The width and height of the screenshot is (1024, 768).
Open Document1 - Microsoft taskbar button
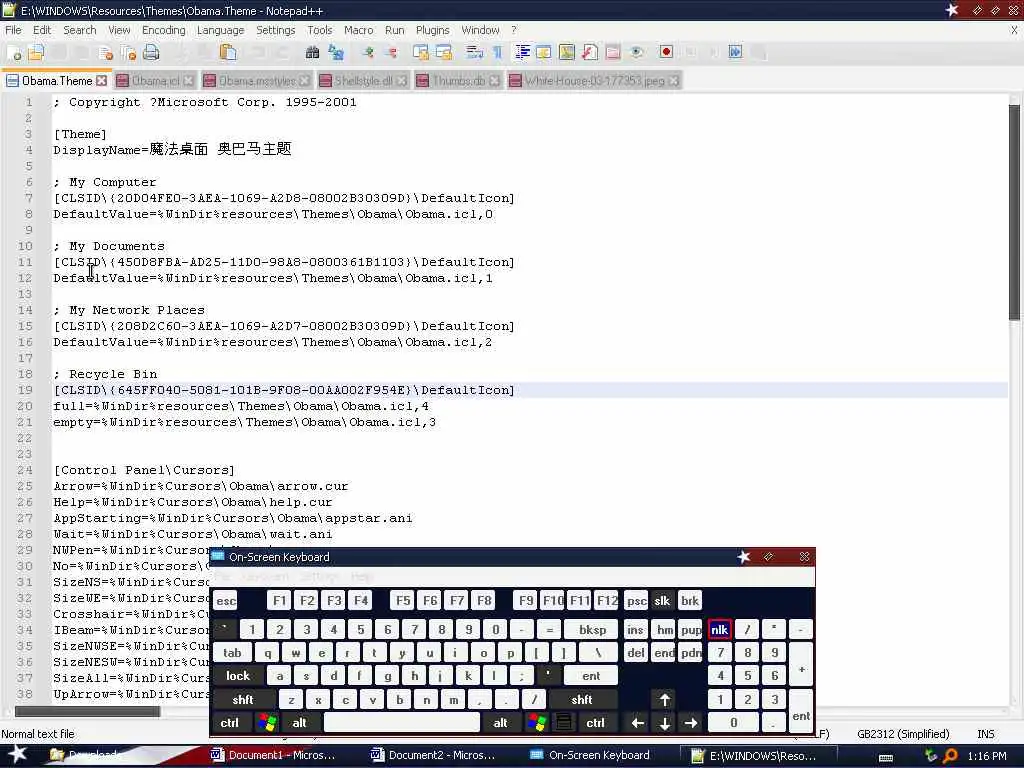click(x=273, y=755)
